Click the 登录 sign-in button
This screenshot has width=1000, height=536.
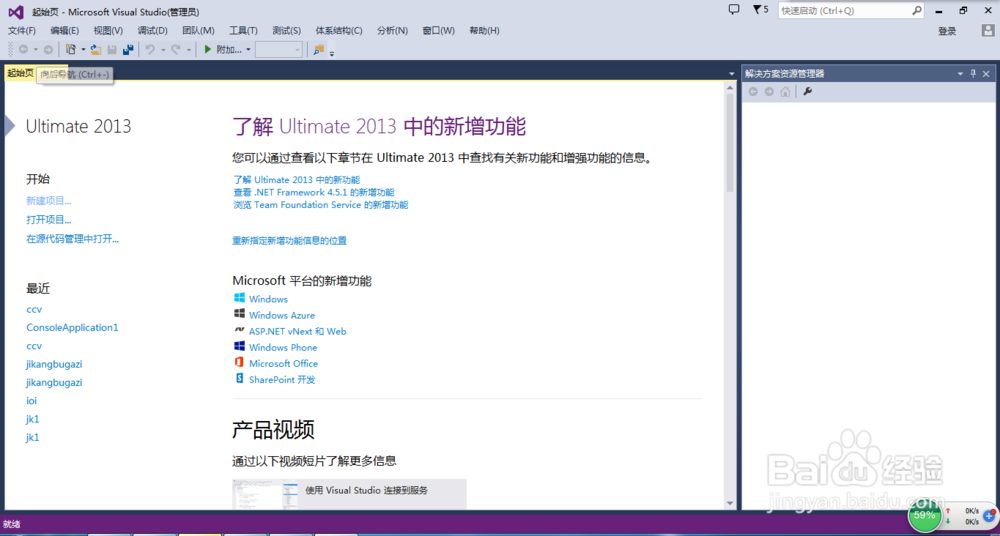947,31
